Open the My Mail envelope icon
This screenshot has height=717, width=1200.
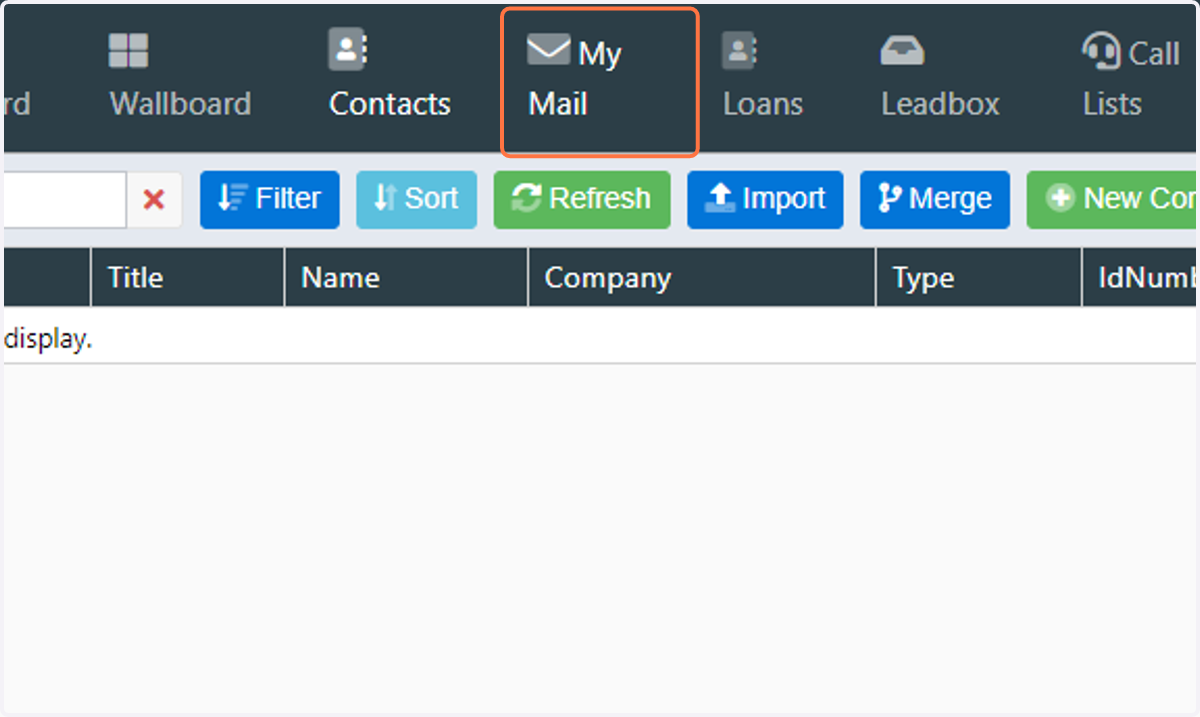548,49
